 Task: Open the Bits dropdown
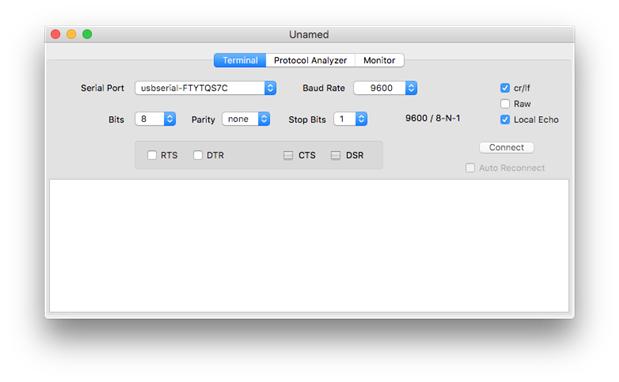155,119
